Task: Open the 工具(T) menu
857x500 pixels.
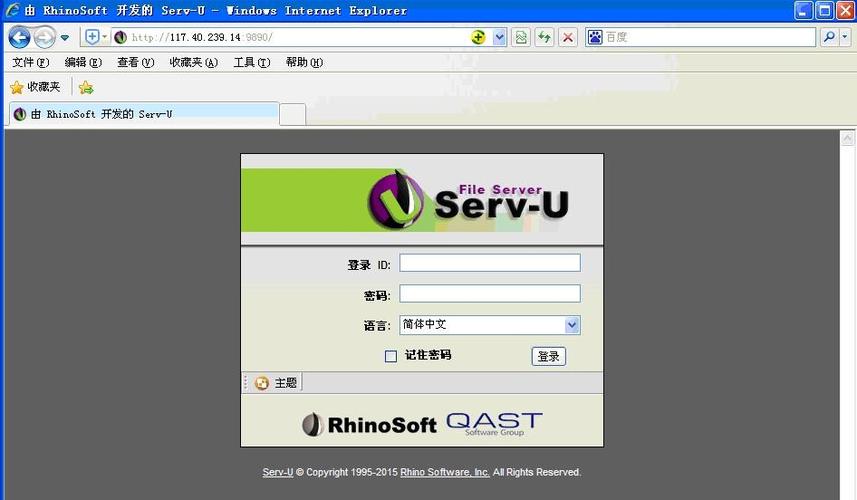Action: (x=251, y=62)
